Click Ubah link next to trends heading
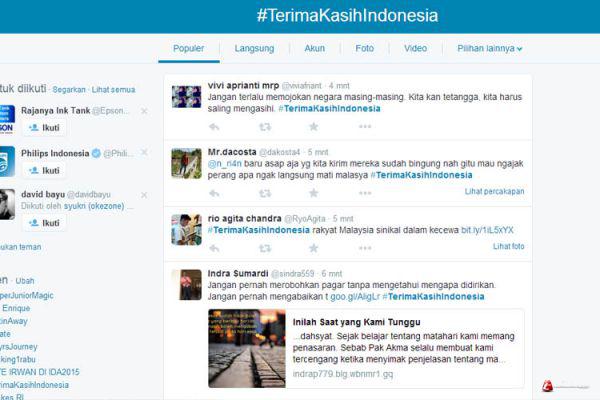This screenshot has width=600, height=400. pos(25,281)
